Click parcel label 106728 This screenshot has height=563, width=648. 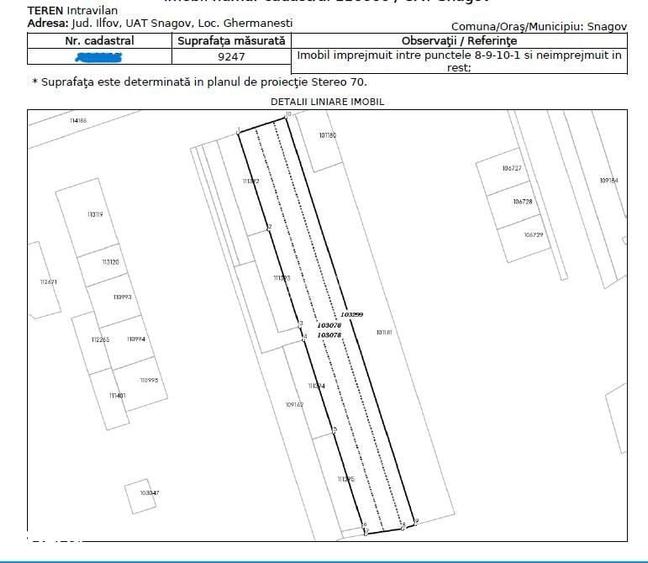523,201
